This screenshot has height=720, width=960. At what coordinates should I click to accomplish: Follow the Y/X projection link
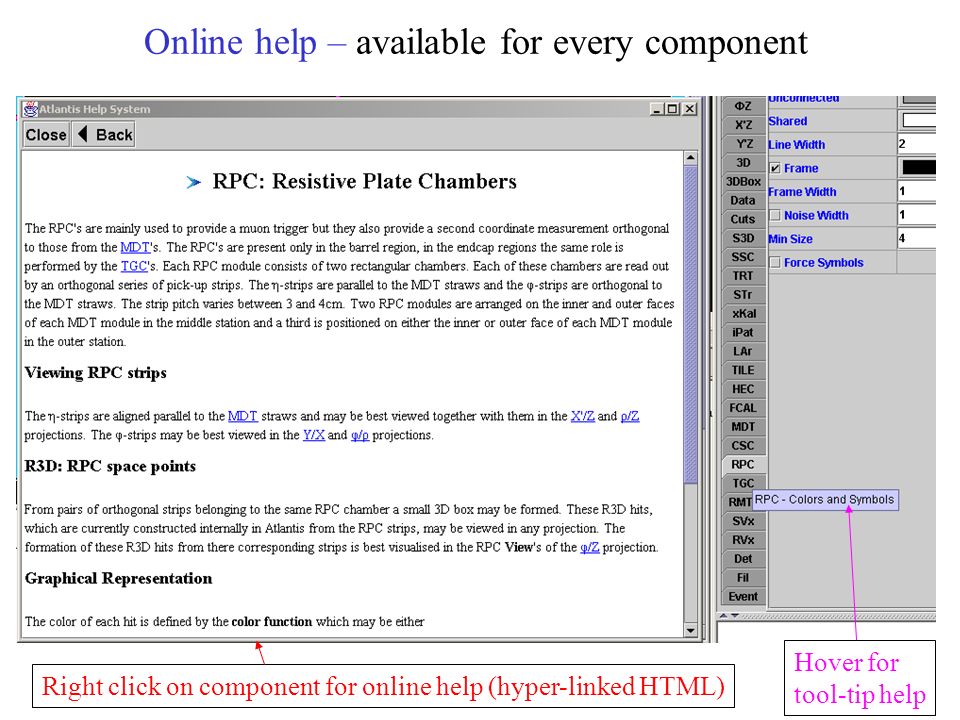[x=313, y=435]
